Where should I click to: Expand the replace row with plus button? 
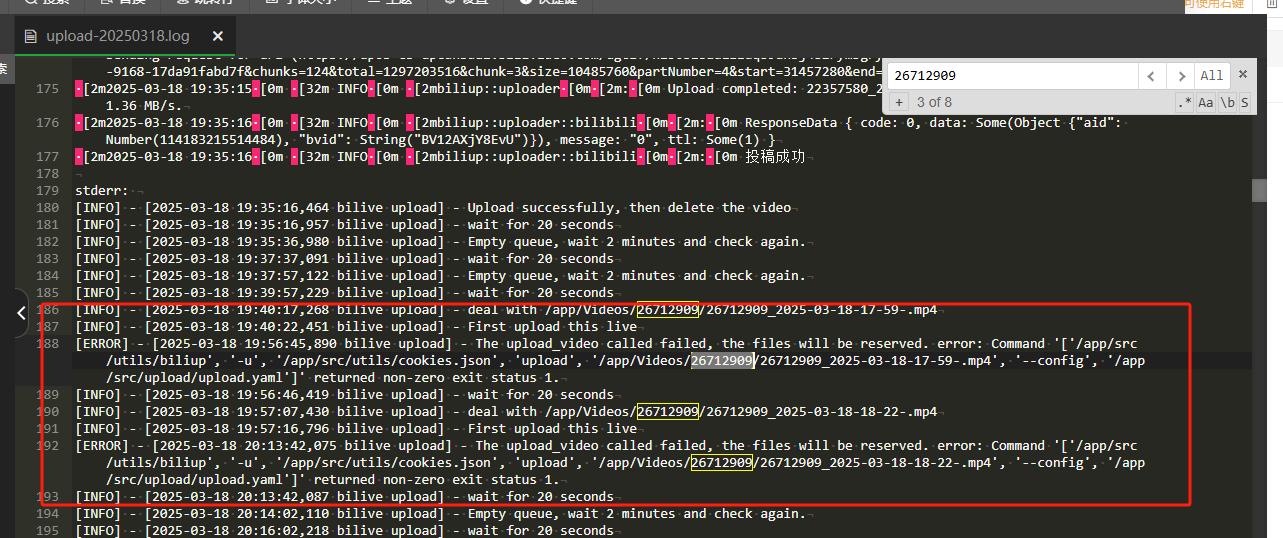tap(898, 102)
